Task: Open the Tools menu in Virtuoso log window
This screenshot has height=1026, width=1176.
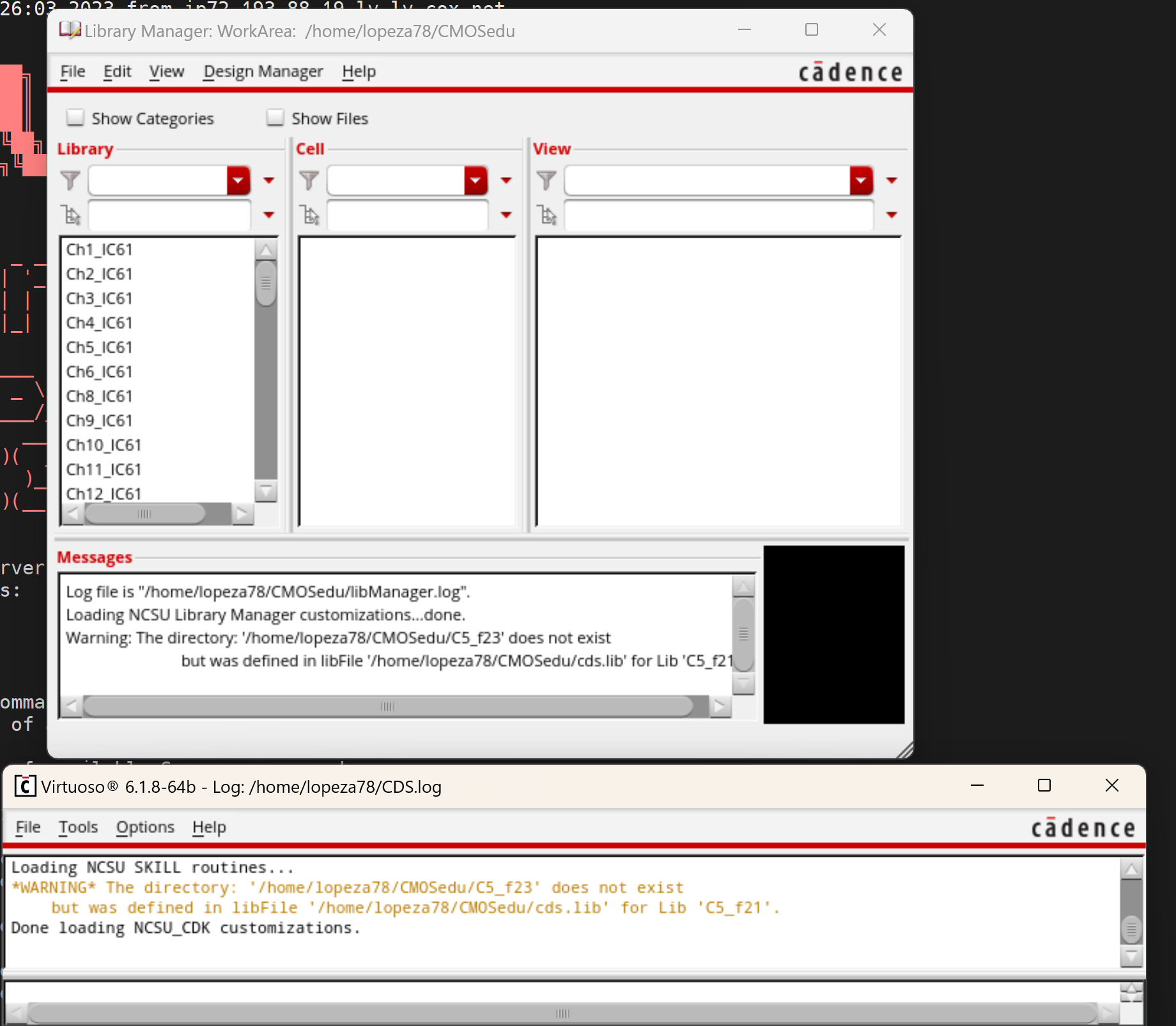Action: point(78,827)
